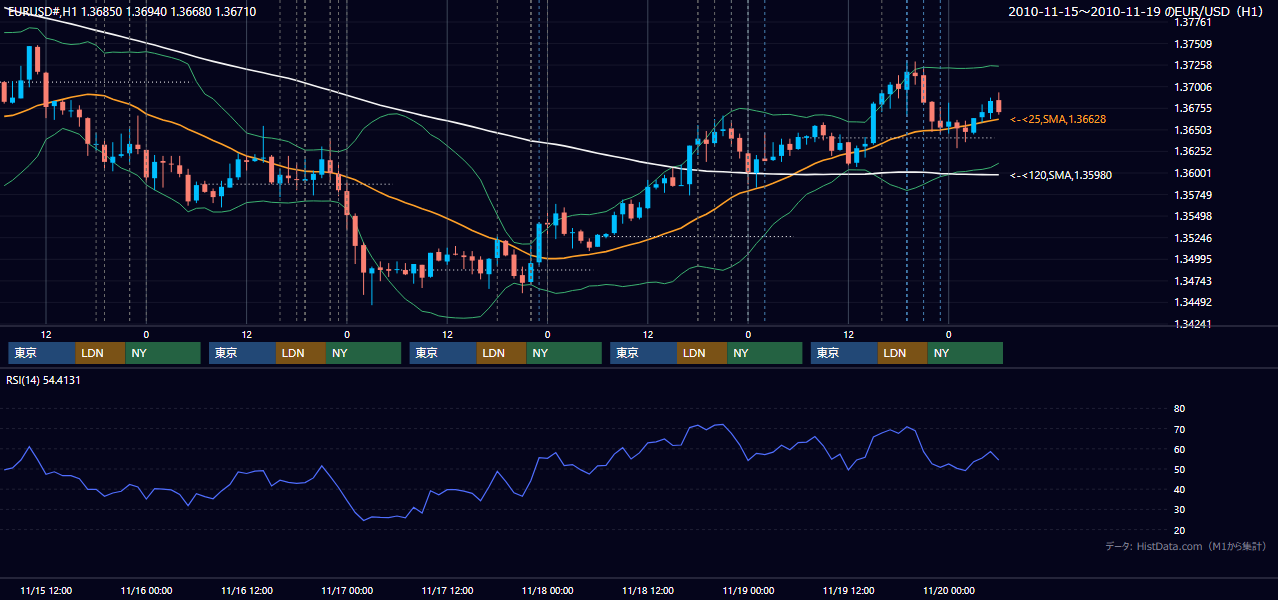The width and height of the screenshot is (1278, 600).
Task: Click price axis label 1.37006
Action: pos(1193,87)
